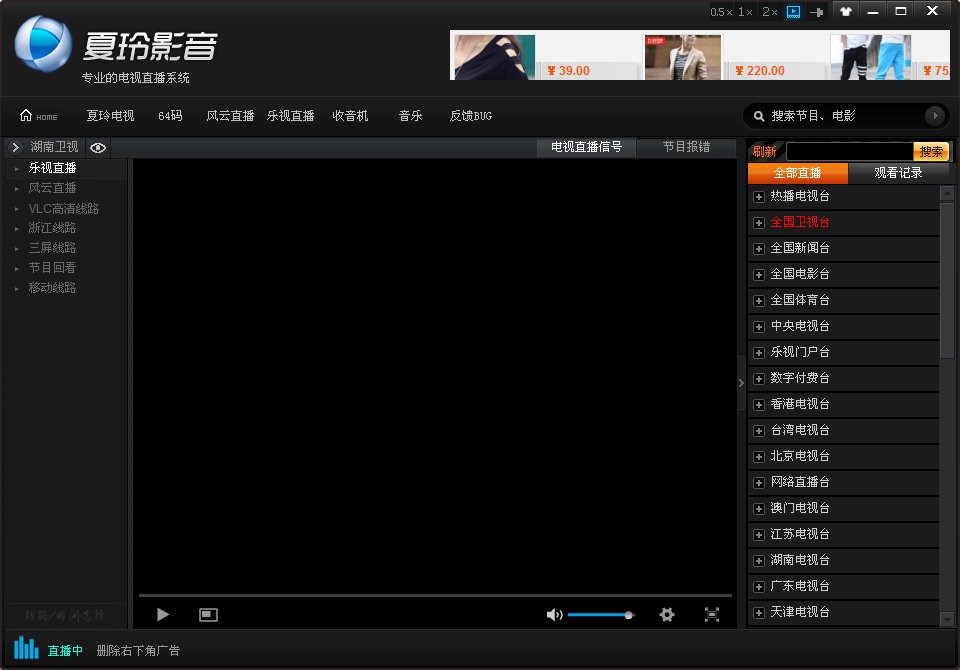Select 浙江线路 line
This screenshot has height=670, width=960.
[53, 228]
